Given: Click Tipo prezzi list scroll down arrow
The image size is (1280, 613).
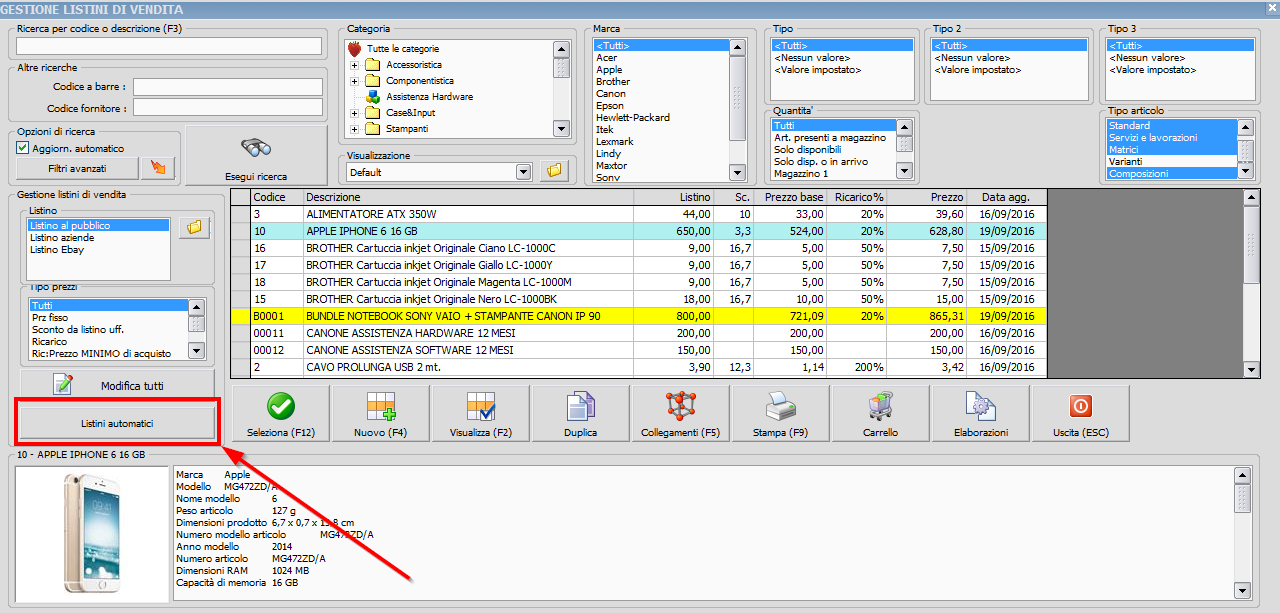Looking at the screenshot, I should (196, 351).
